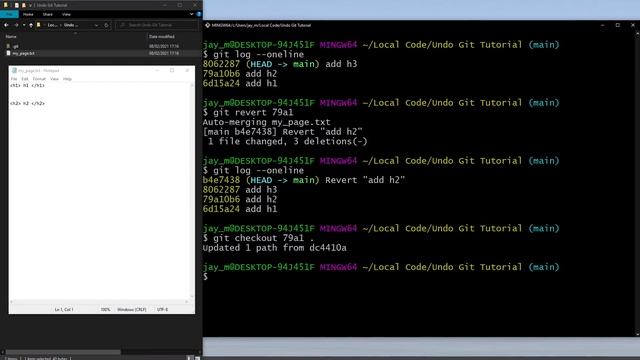Click the terminal window vertical scrollbar

(638, 184)
